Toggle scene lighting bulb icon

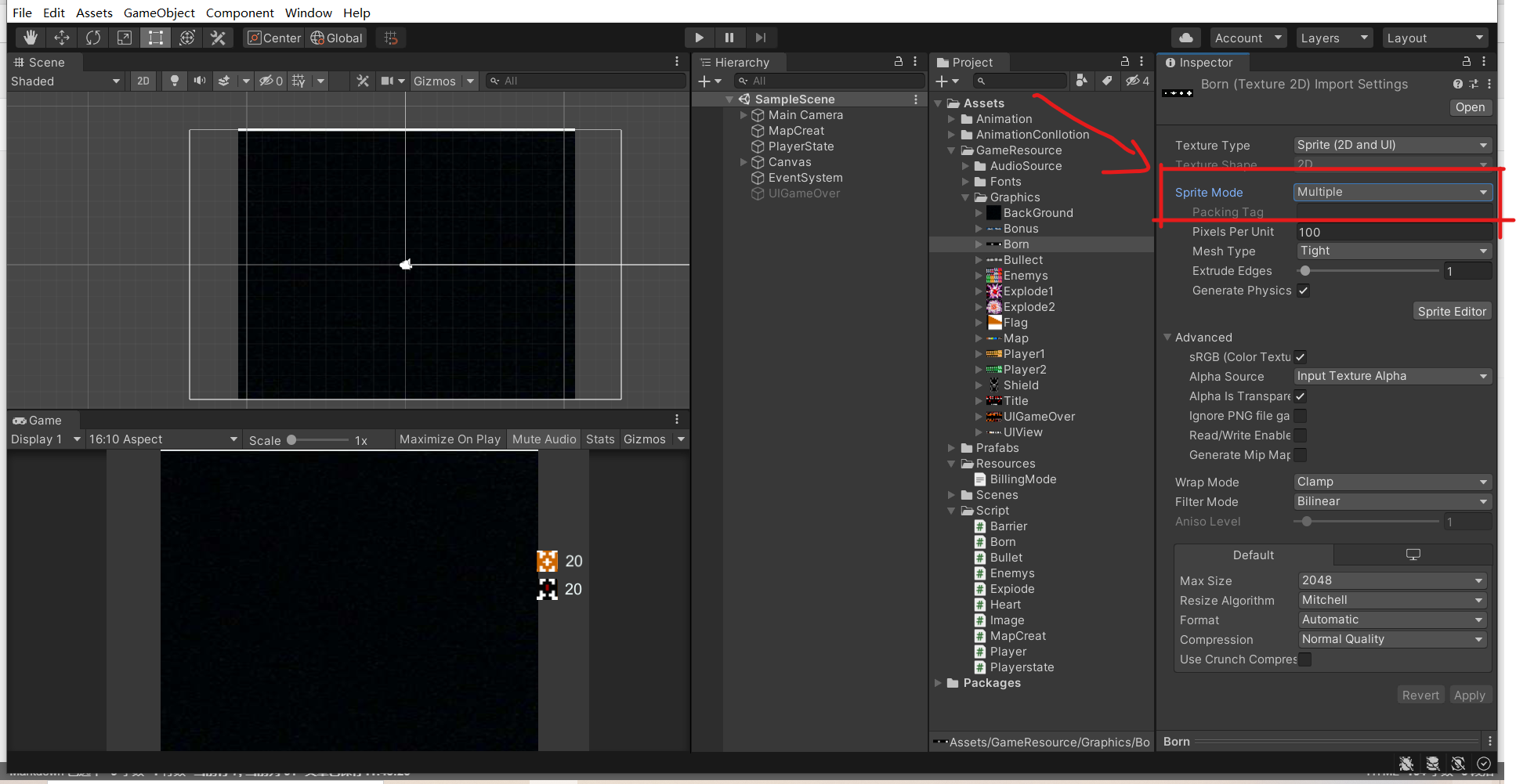[x=175, y=81]
